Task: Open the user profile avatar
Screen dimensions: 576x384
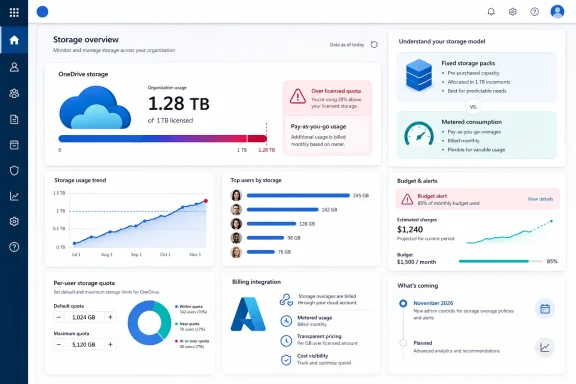Action: (557, 12)
